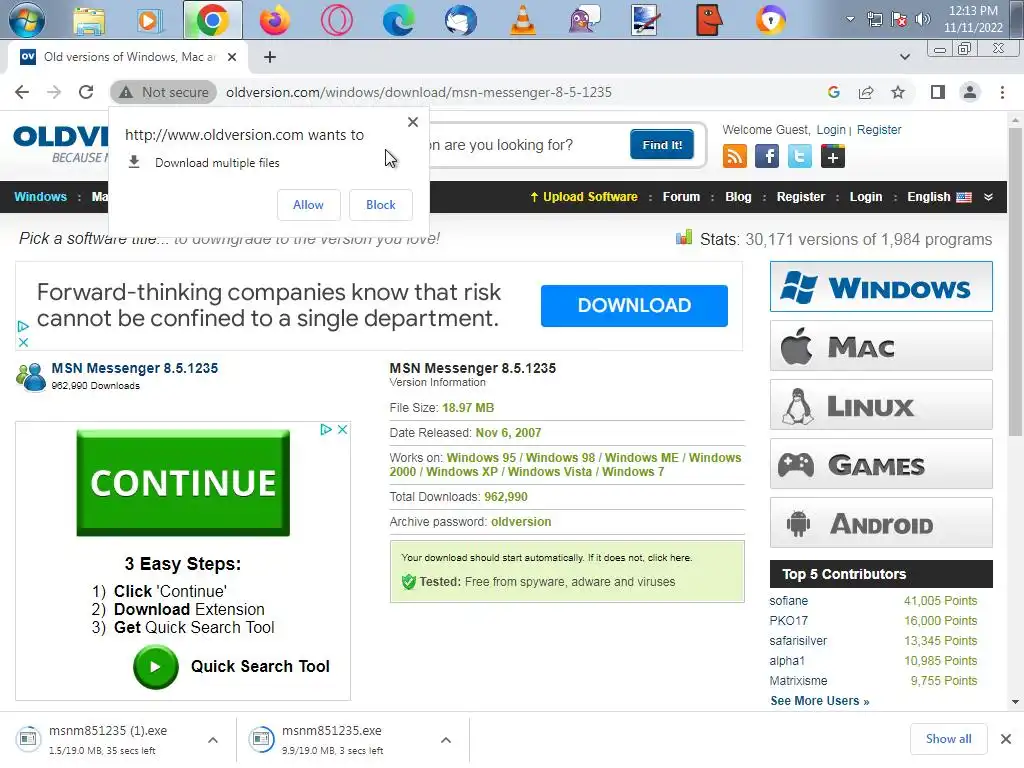The image size is (1024, 768).
Task: Open Pidgin messenger from taskbar
Action: 584,20
